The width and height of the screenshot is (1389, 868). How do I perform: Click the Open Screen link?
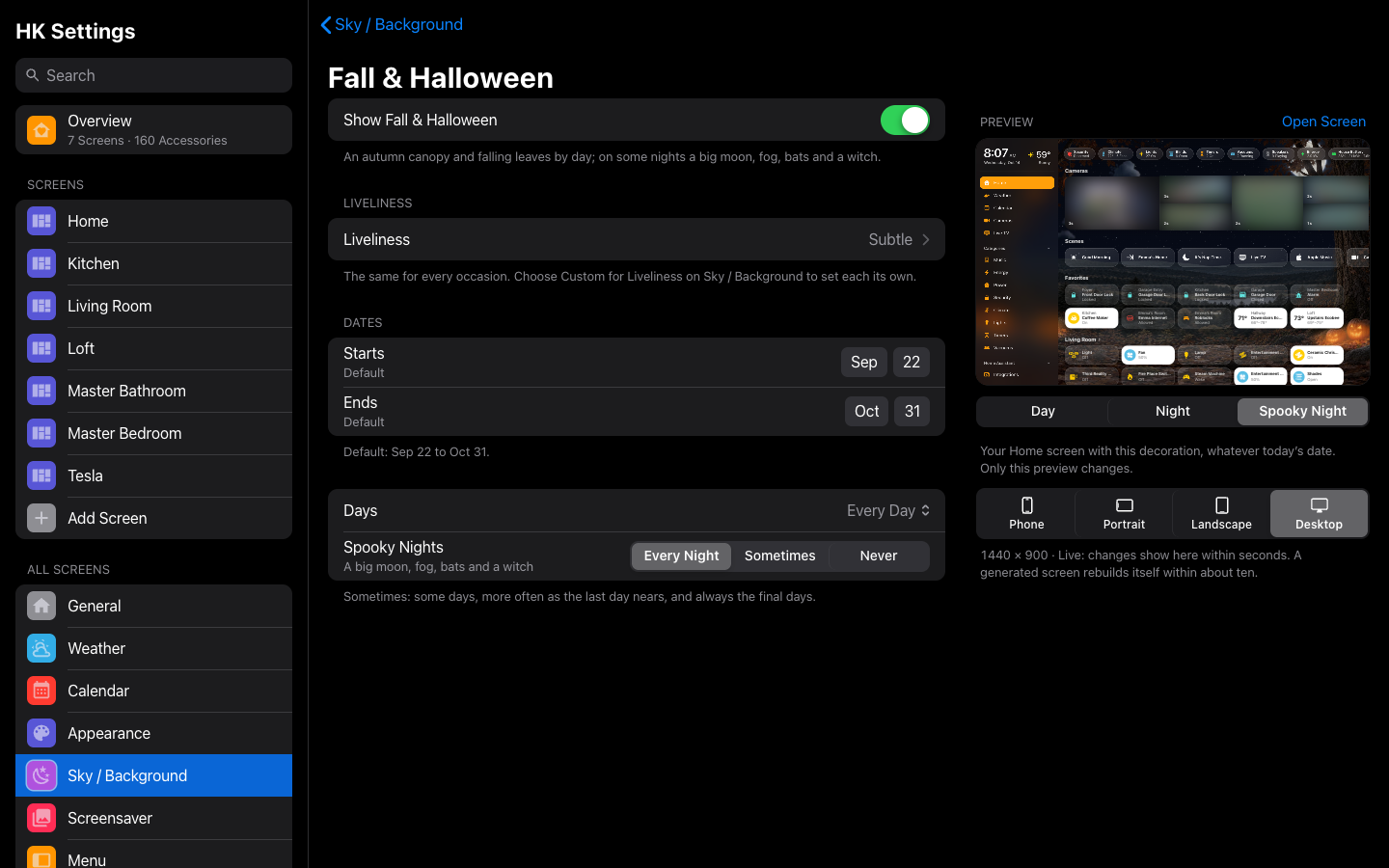click(x=1323, y=122)
